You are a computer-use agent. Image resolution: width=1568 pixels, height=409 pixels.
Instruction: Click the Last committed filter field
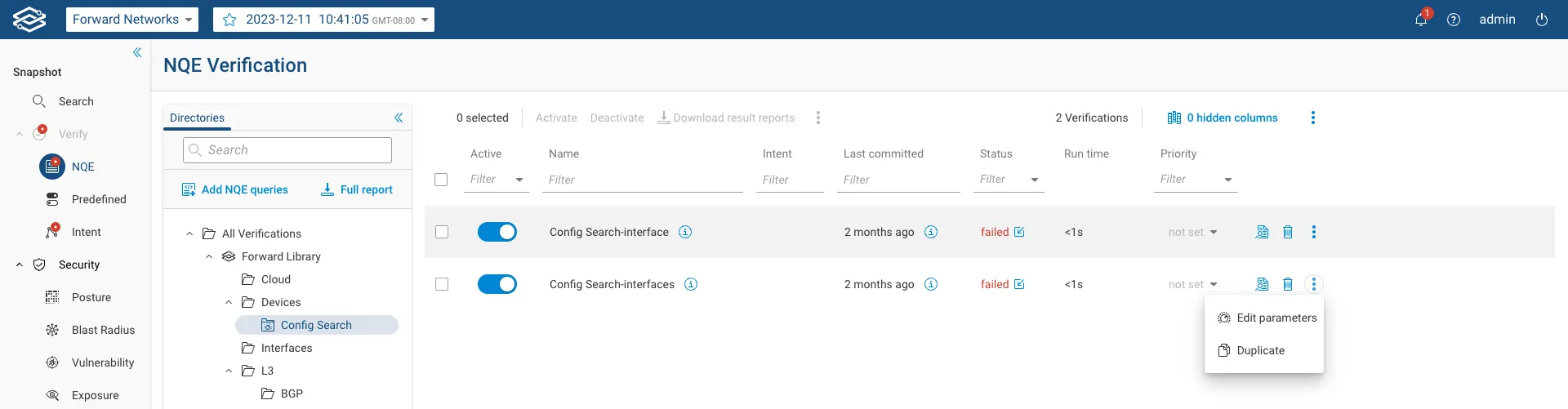pyautogui.click(x=898, y=180)
